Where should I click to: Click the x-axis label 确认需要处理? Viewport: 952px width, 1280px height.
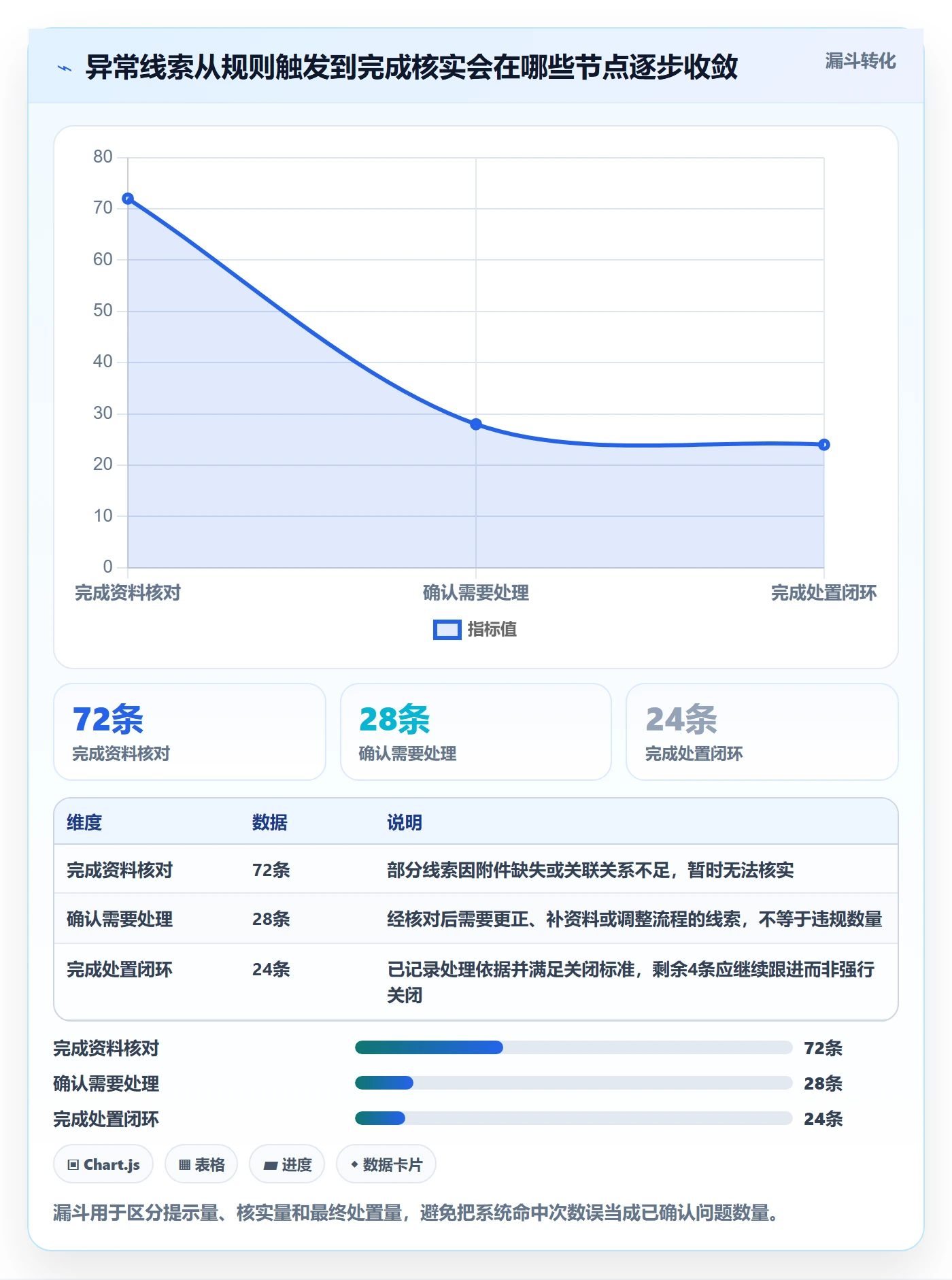(x=476, y=593)
